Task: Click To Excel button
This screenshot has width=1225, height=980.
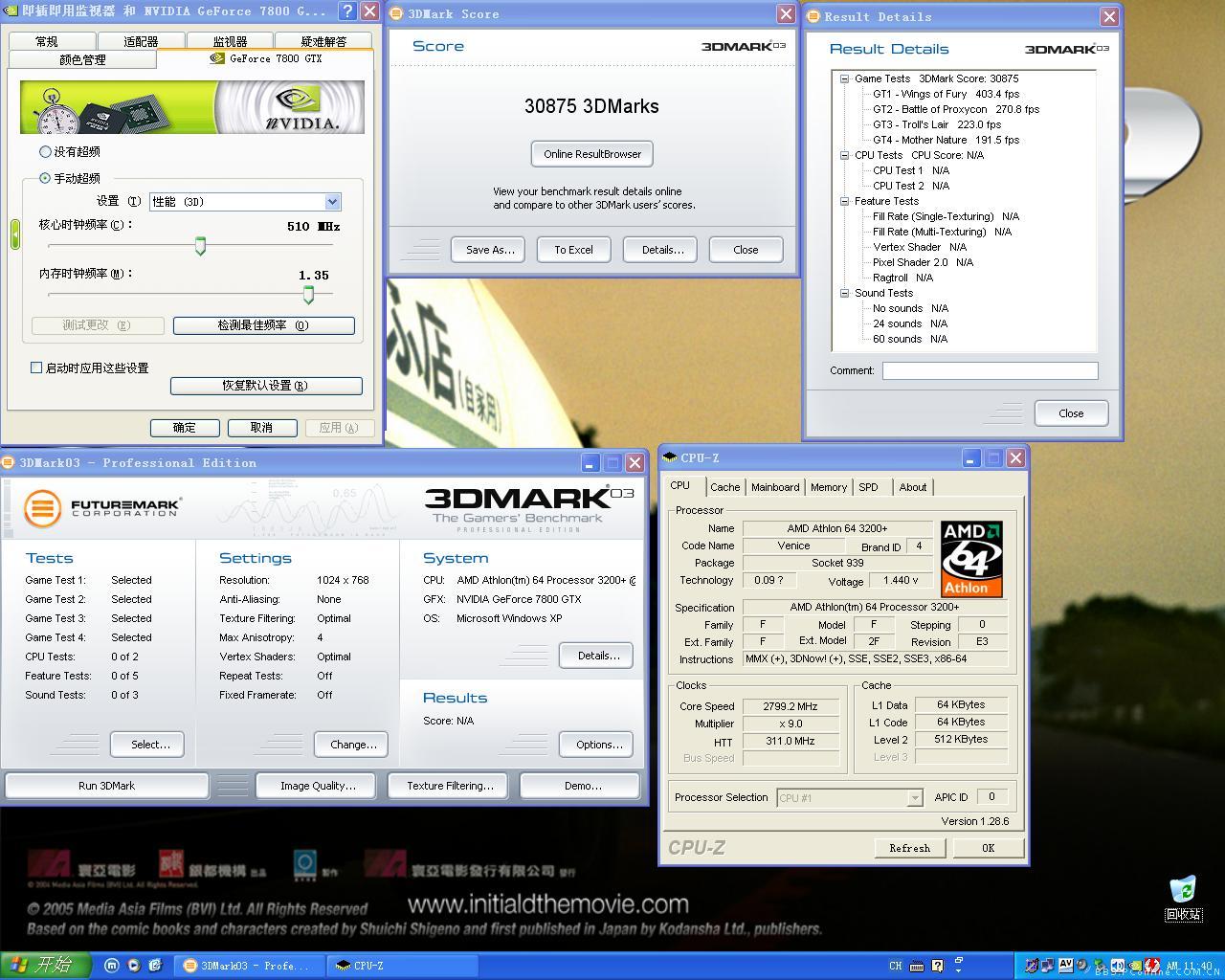Action: [573, 250]
